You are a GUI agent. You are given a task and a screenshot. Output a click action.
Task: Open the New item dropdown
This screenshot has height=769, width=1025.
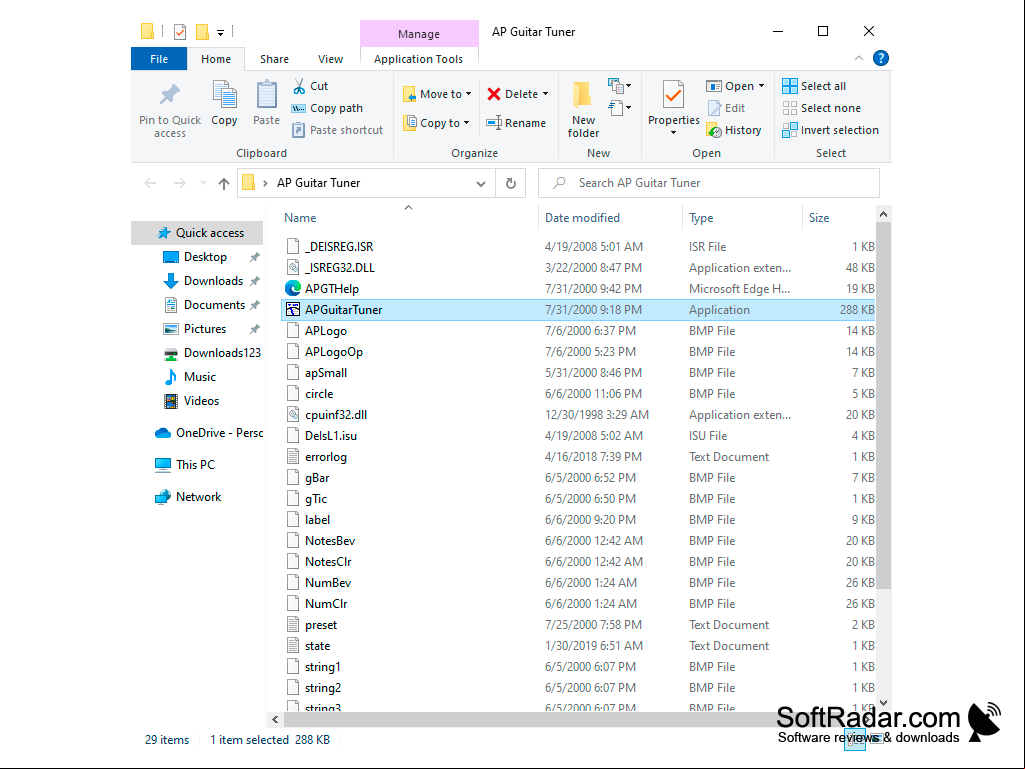tap(619, 86)
